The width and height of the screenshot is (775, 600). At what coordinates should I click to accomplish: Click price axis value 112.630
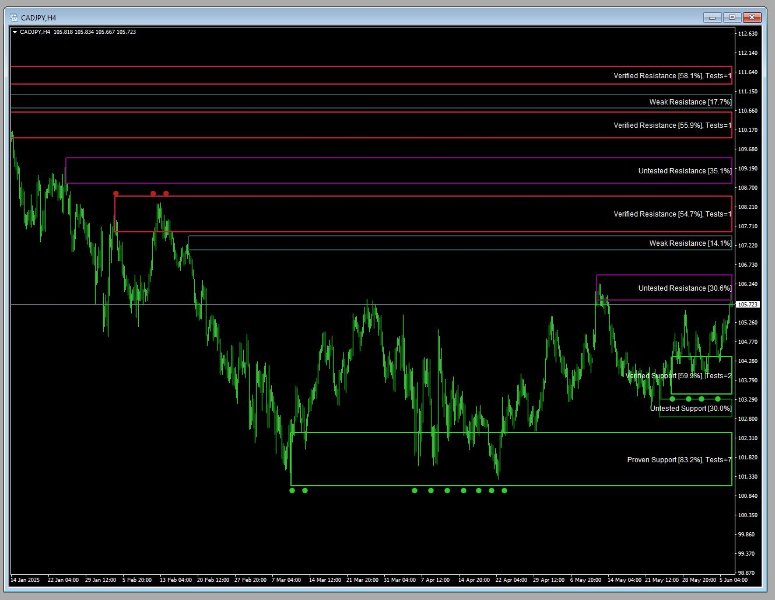(x=747, y=34)
